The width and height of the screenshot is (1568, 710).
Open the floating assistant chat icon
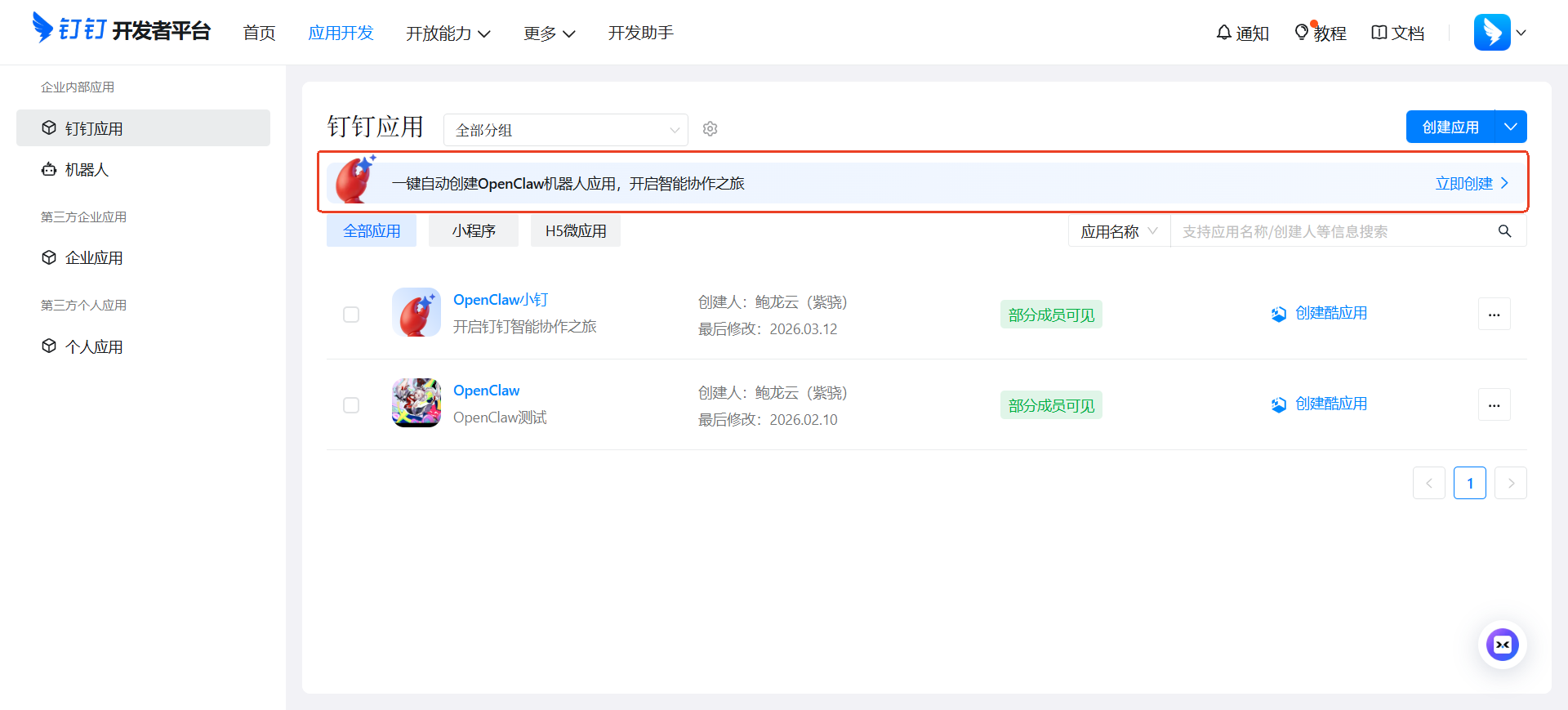pos(1502,645)
